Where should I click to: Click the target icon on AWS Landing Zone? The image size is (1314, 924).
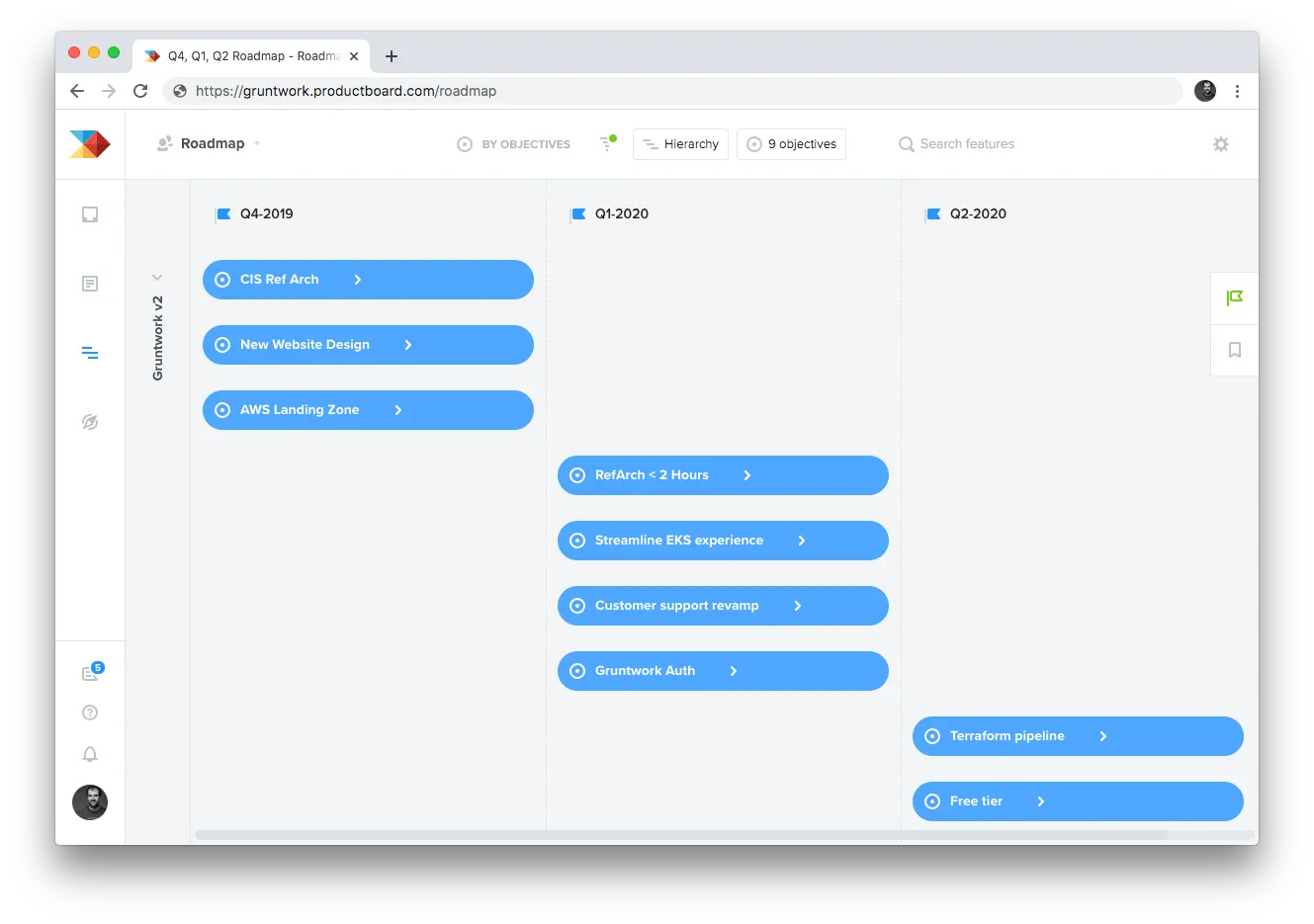(222, 410)
